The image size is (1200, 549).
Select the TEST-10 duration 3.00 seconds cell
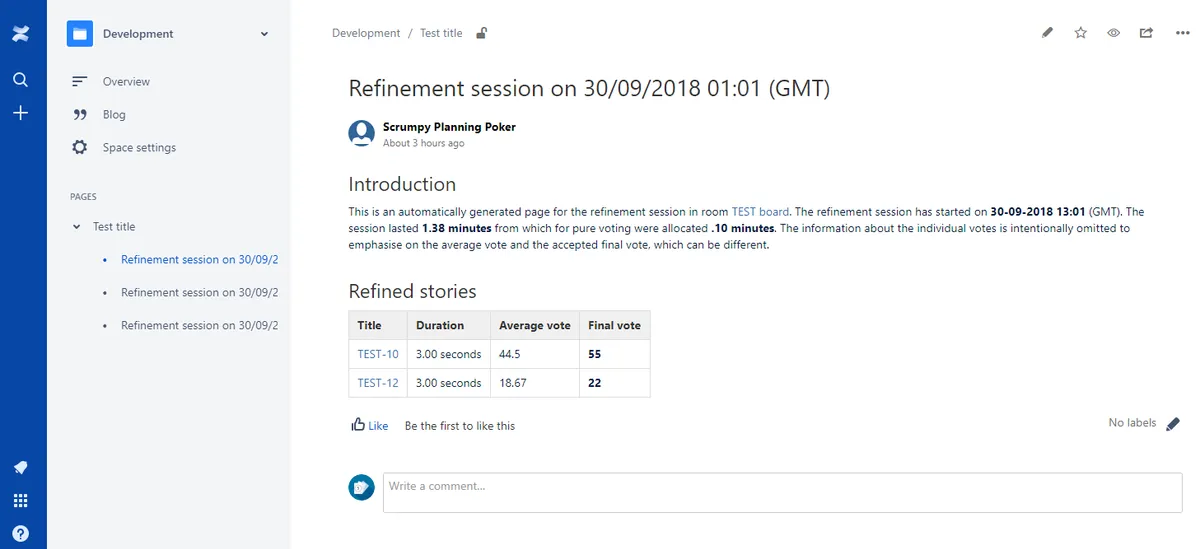pyautogui.click(x=448, y=354)
